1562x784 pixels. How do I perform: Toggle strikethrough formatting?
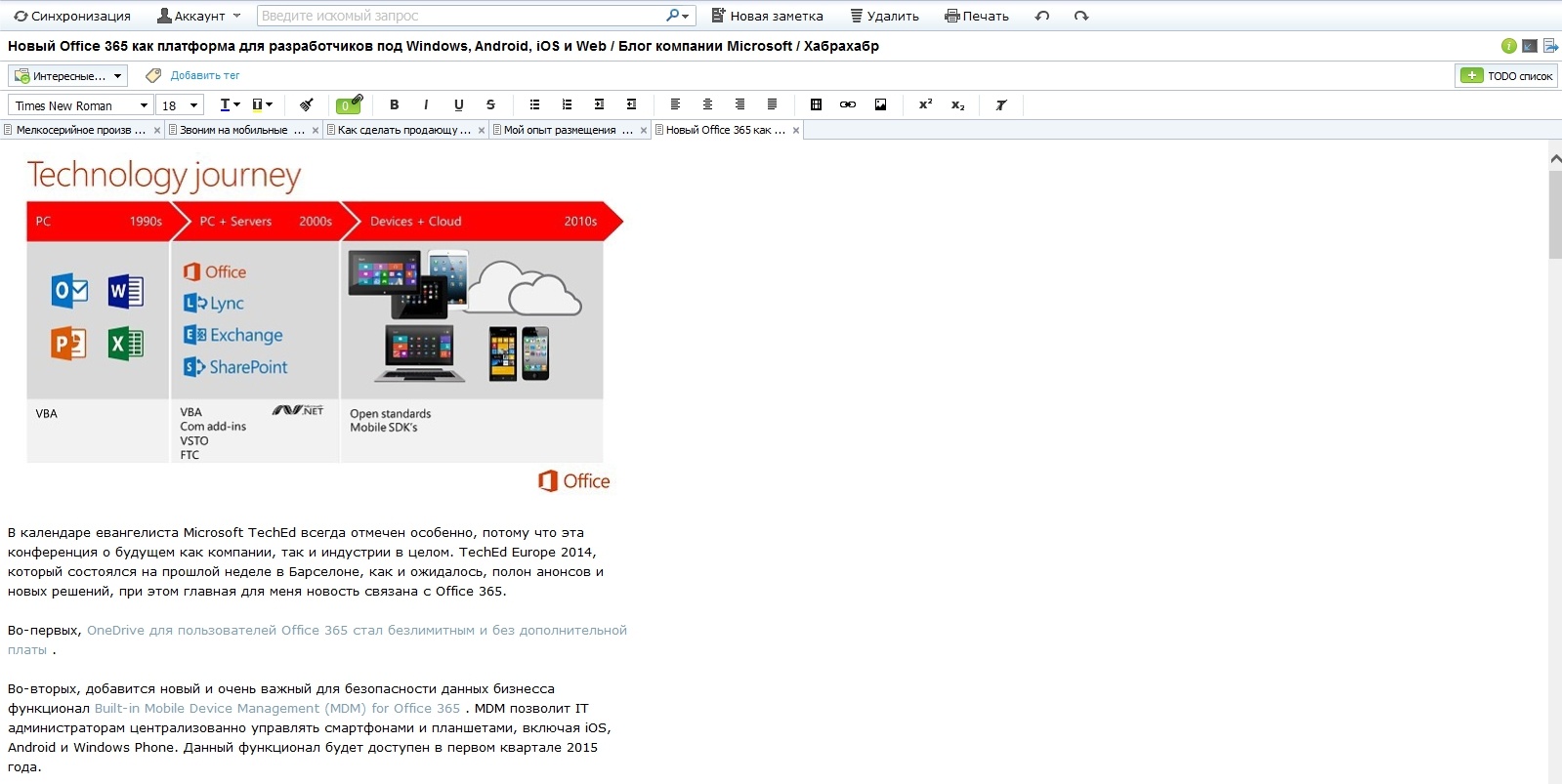[x=490, y=104]
